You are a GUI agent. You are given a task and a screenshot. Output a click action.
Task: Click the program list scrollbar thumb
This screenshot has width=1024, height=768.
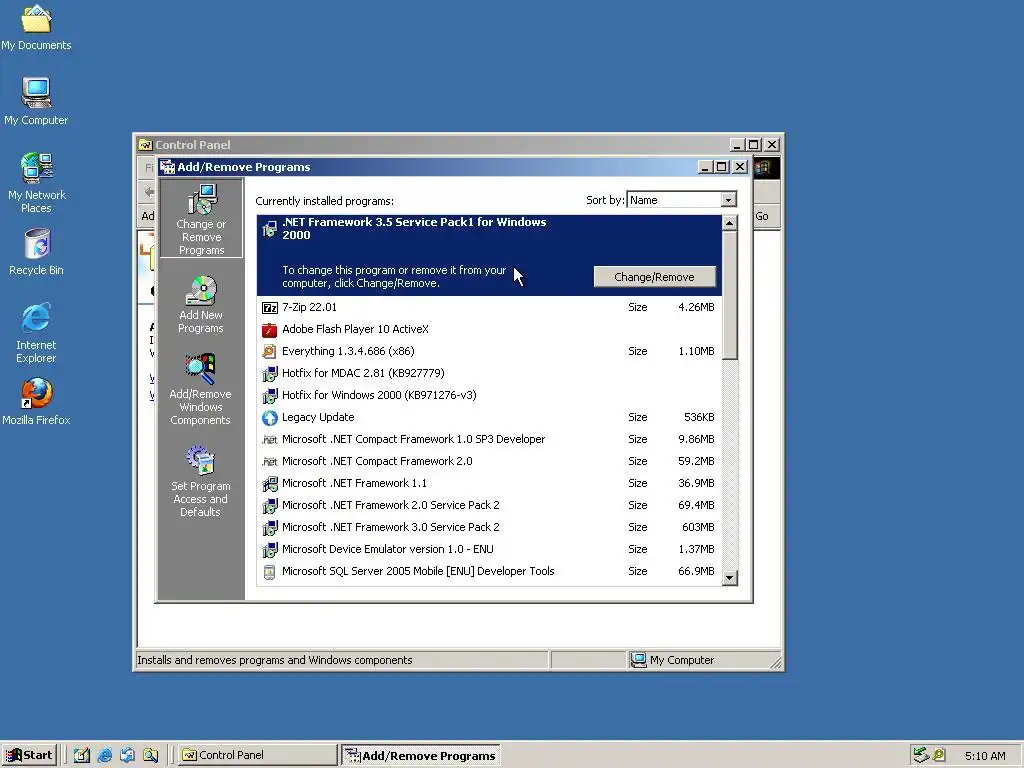730,295
